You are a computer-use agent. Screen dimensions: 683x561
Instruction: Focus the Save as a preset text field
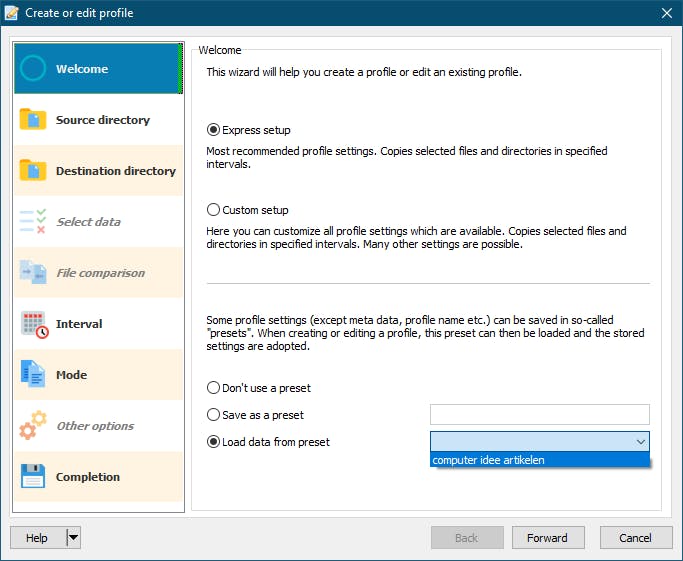pyautogui.click(x=539, y=415)
